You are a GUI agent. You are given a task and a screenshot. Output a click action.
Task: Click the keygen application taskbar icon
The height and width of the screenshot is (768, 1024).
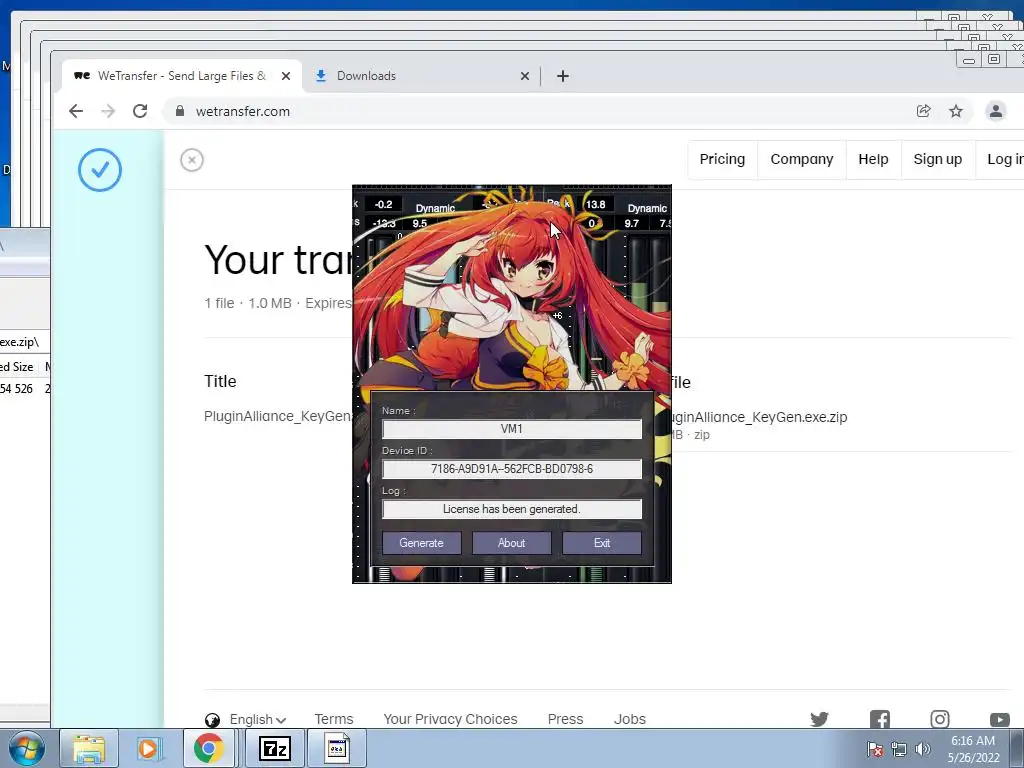pyautogui.click(x=337, y=748)
